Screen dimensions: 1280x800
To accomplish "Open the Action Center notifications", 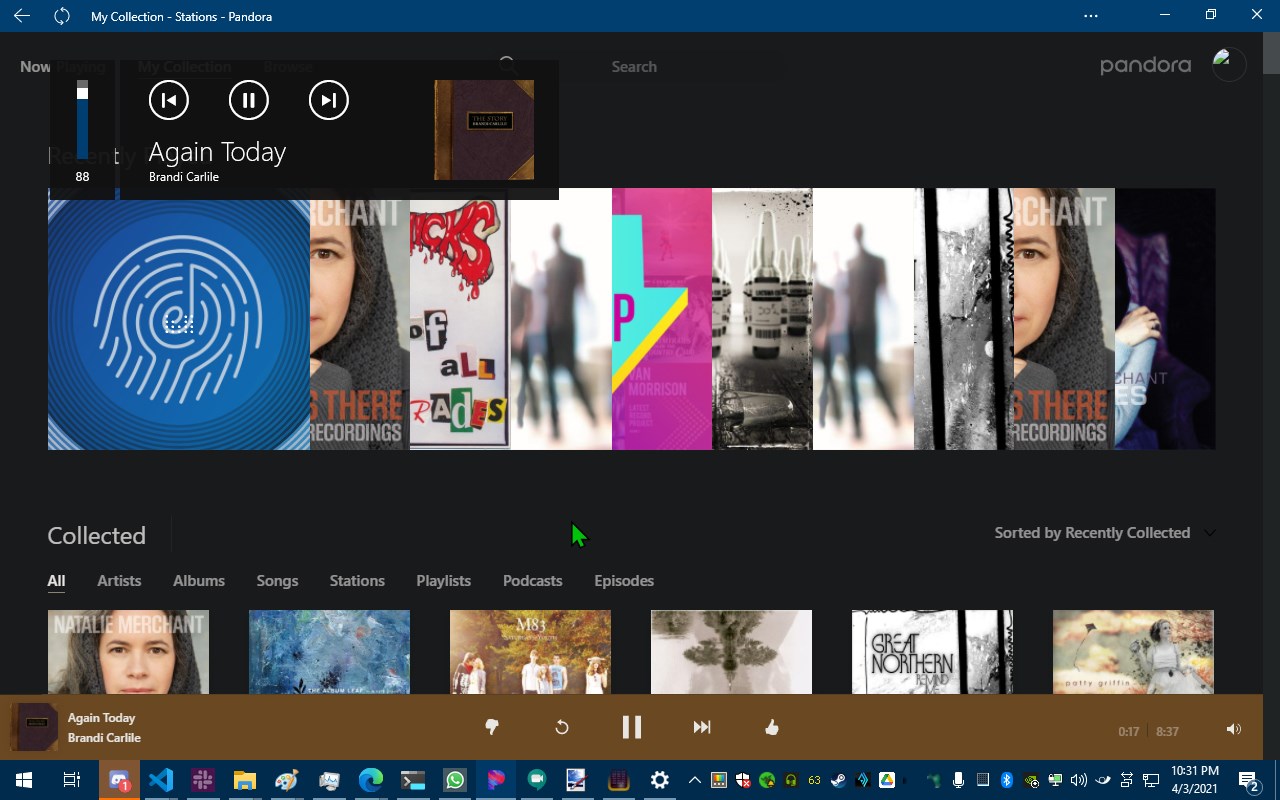I will (1249, 780).
